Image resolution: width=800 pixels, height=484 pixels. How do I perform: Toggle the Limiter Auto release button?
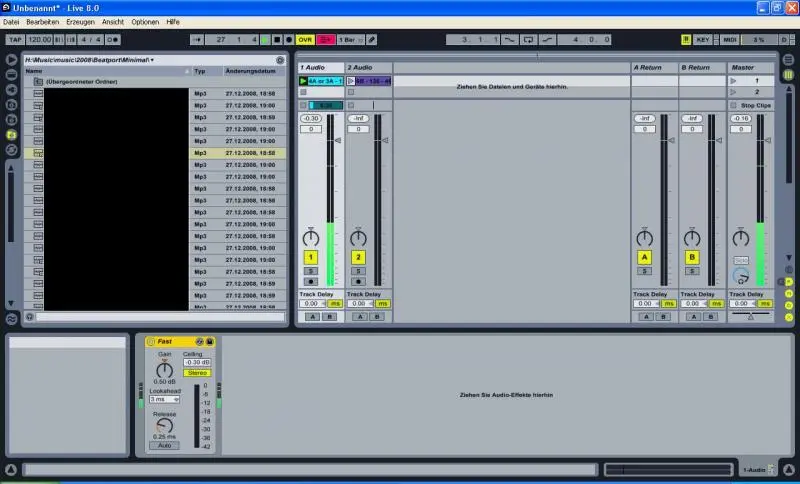(164, 445)
